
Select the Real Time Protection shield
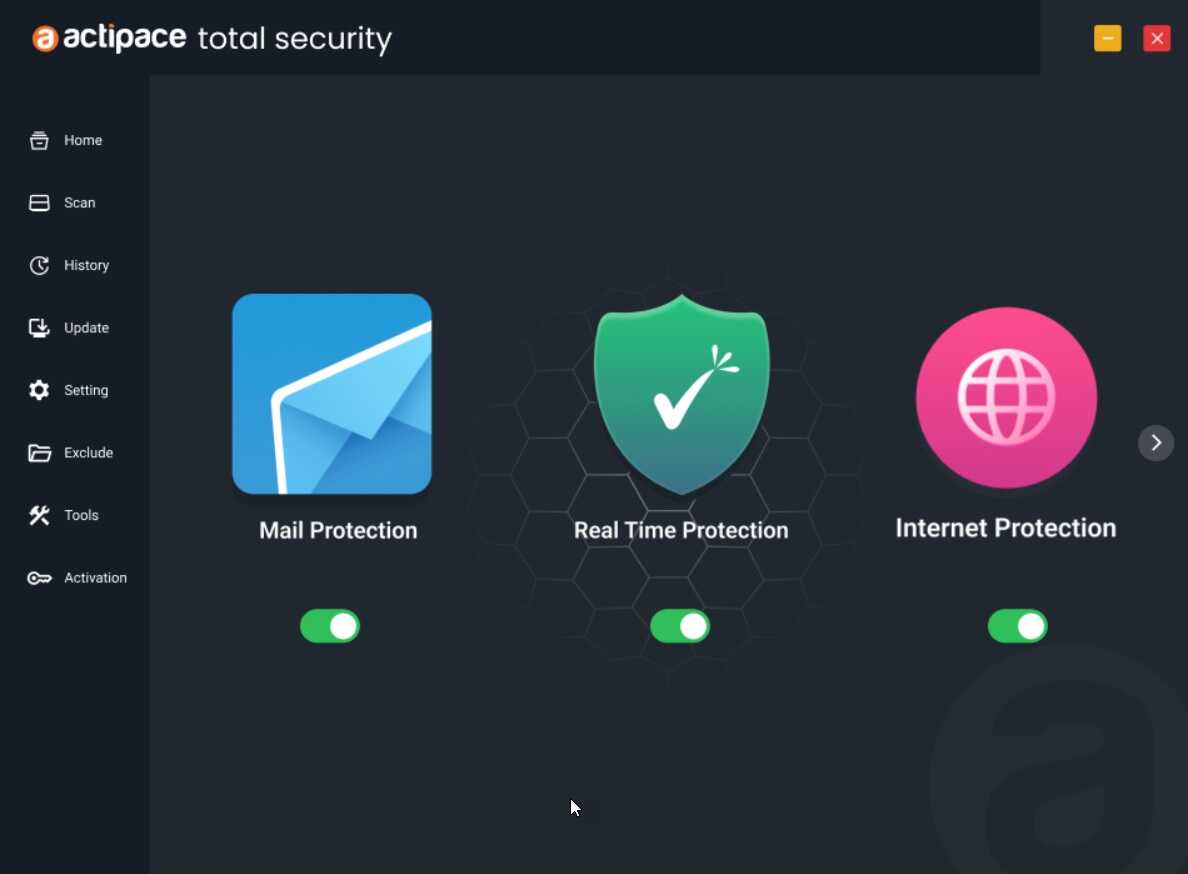click(682, 394)
